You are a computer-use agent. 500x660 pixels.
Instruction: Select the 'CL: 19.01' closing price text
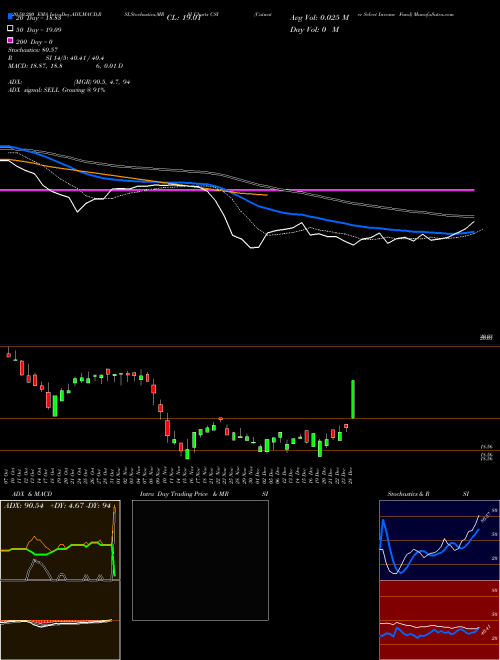pos(184,18)
